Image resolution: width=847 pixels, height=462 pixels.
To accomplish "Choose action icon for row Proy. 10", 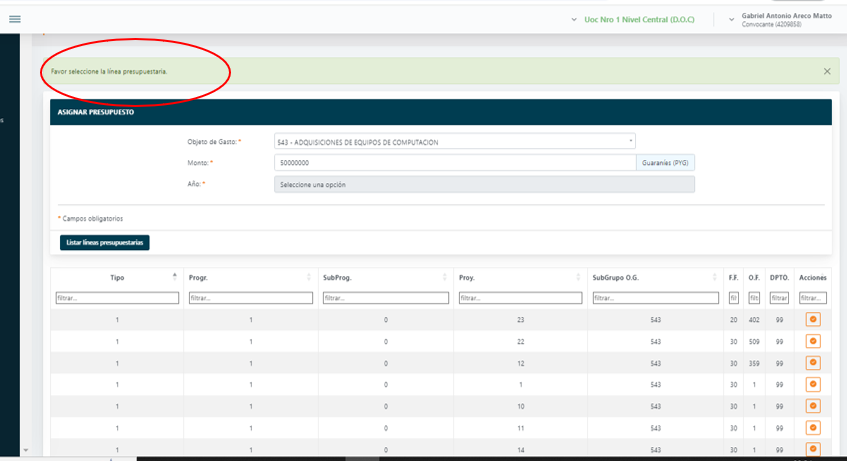I will pyautogui.click(x=813, y=406).
